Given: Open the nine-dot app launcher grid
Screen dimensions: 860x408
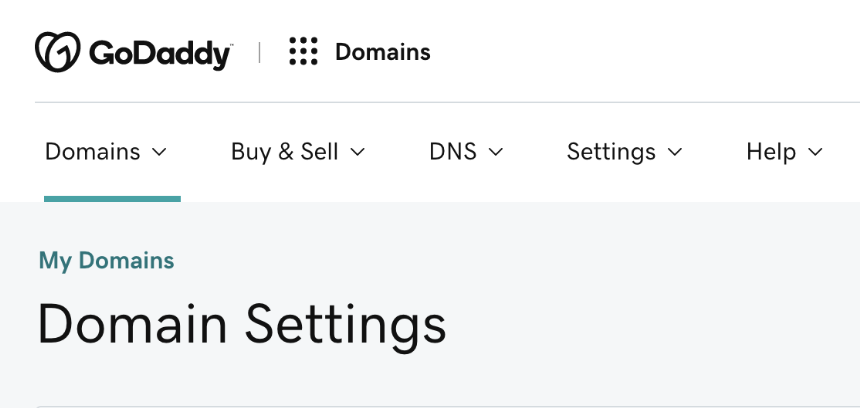Looking at the screenshot, I should [x=303, y=52].
